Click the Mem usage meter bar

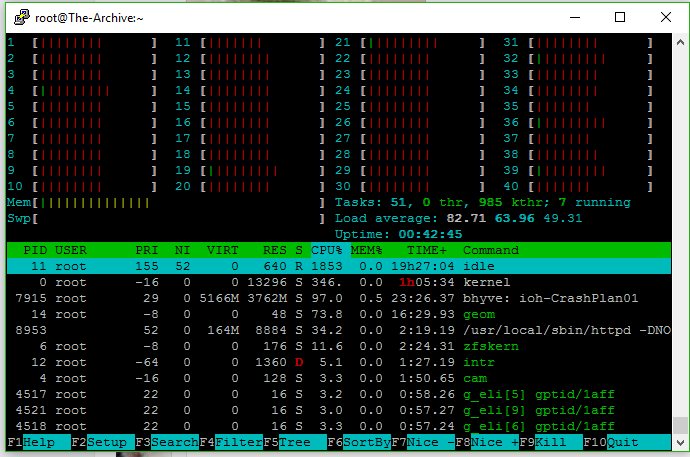(x=165, y=202)
